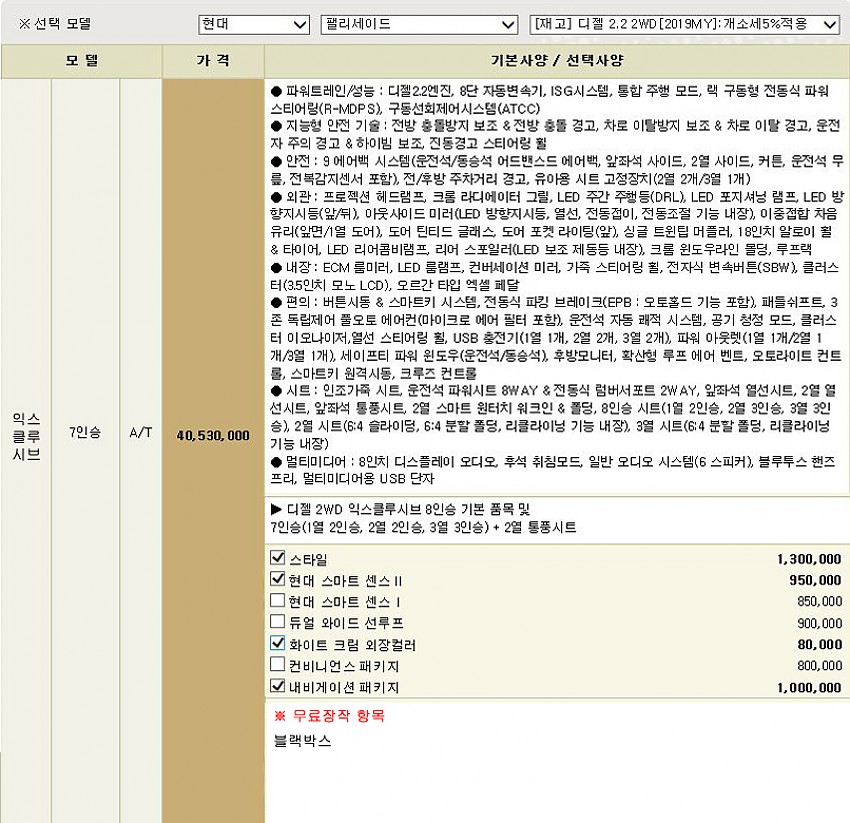The width and height of the screenshot is (850, 823).
Task: Click the 모델 column header
Action: click(82, 61)
